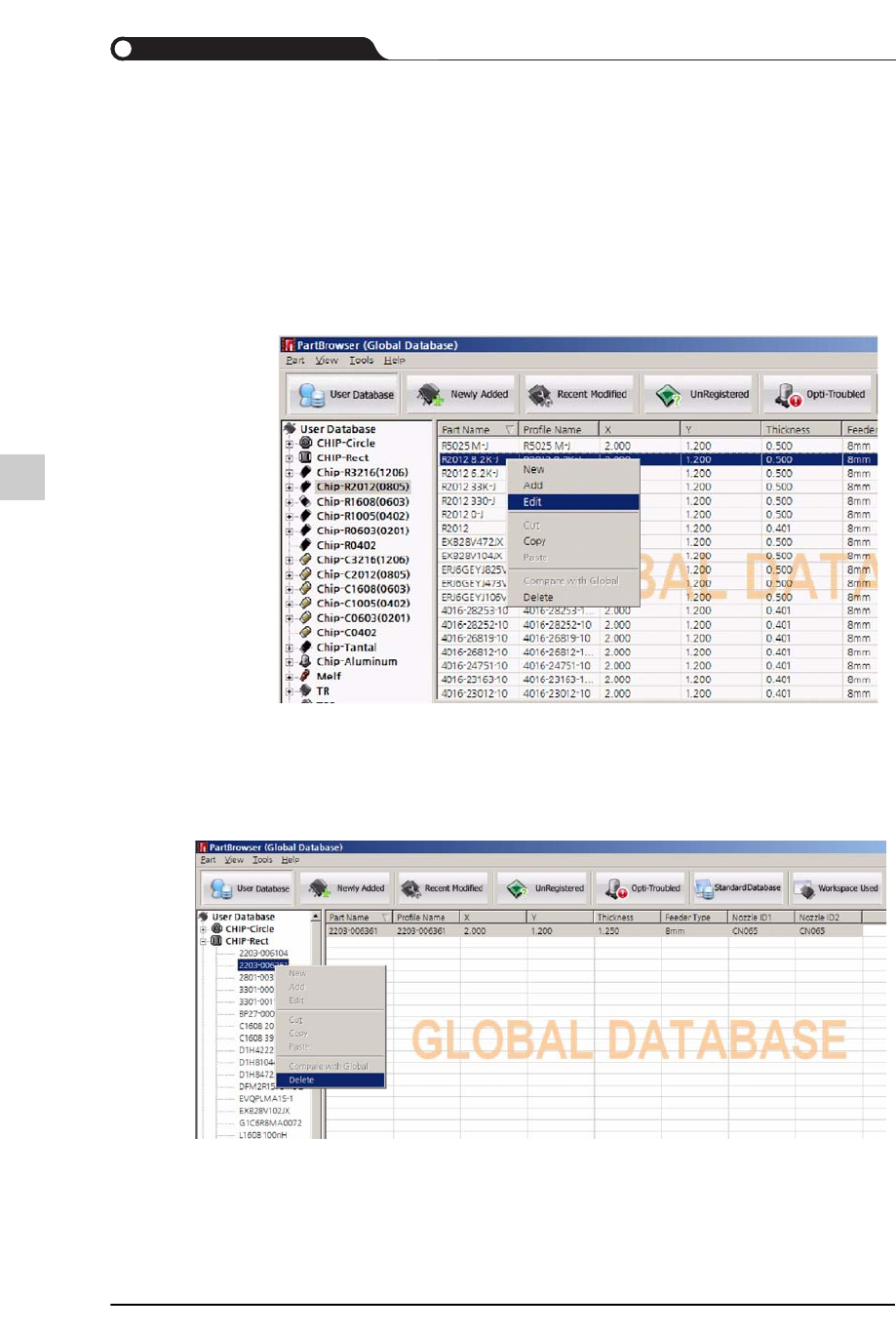Select tree entry 2203-006104

pos(263,954)
